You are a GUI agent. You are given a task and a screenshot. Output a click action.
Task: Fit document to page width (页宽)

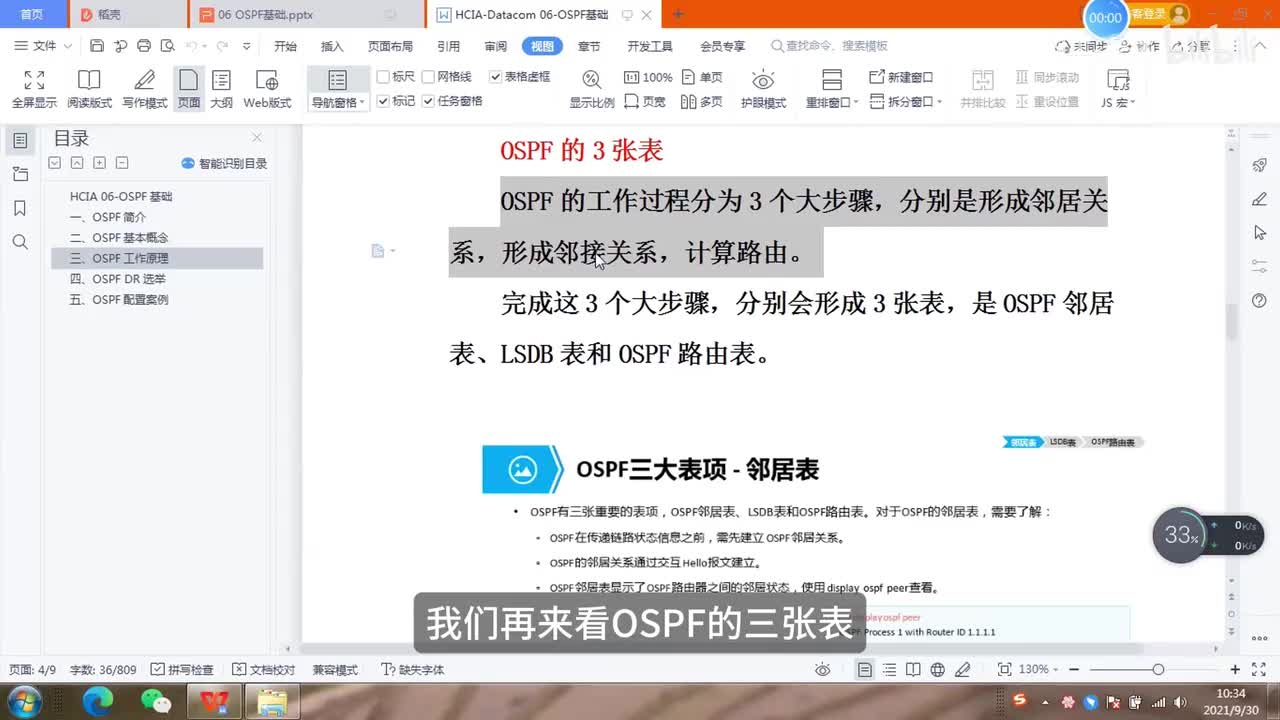[645, 102]
